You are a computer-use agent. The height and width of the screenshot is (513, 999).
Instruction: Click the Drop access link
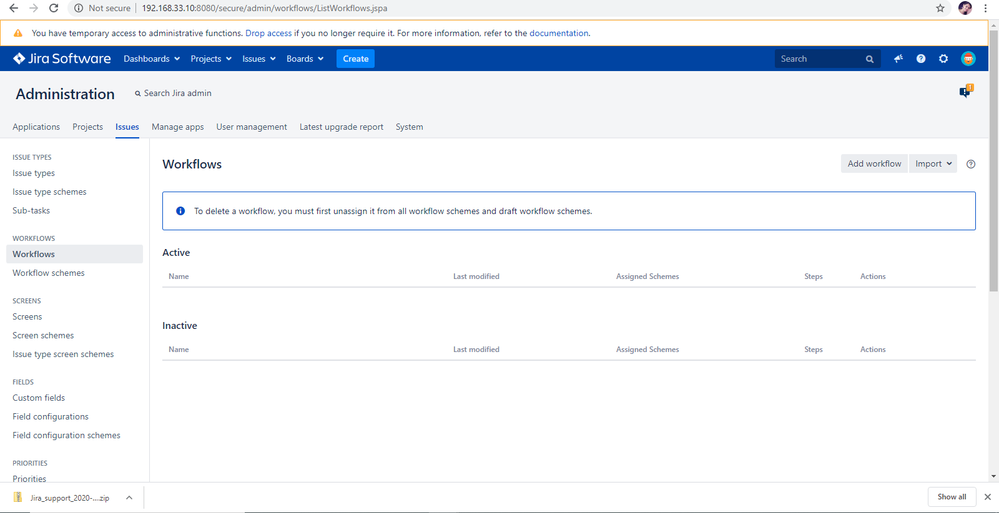268,33
